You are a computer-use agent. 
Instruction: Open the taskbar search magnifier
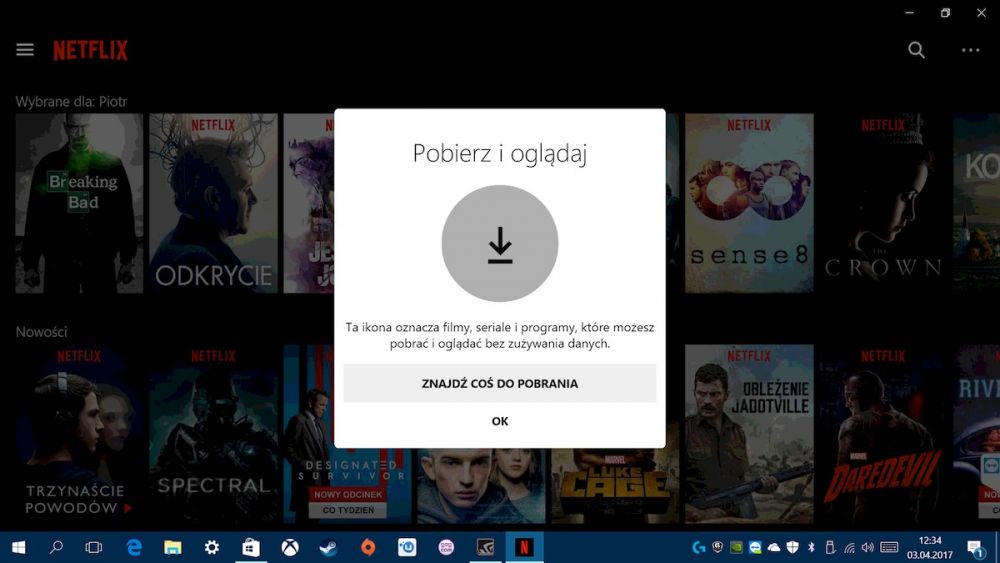56,547
